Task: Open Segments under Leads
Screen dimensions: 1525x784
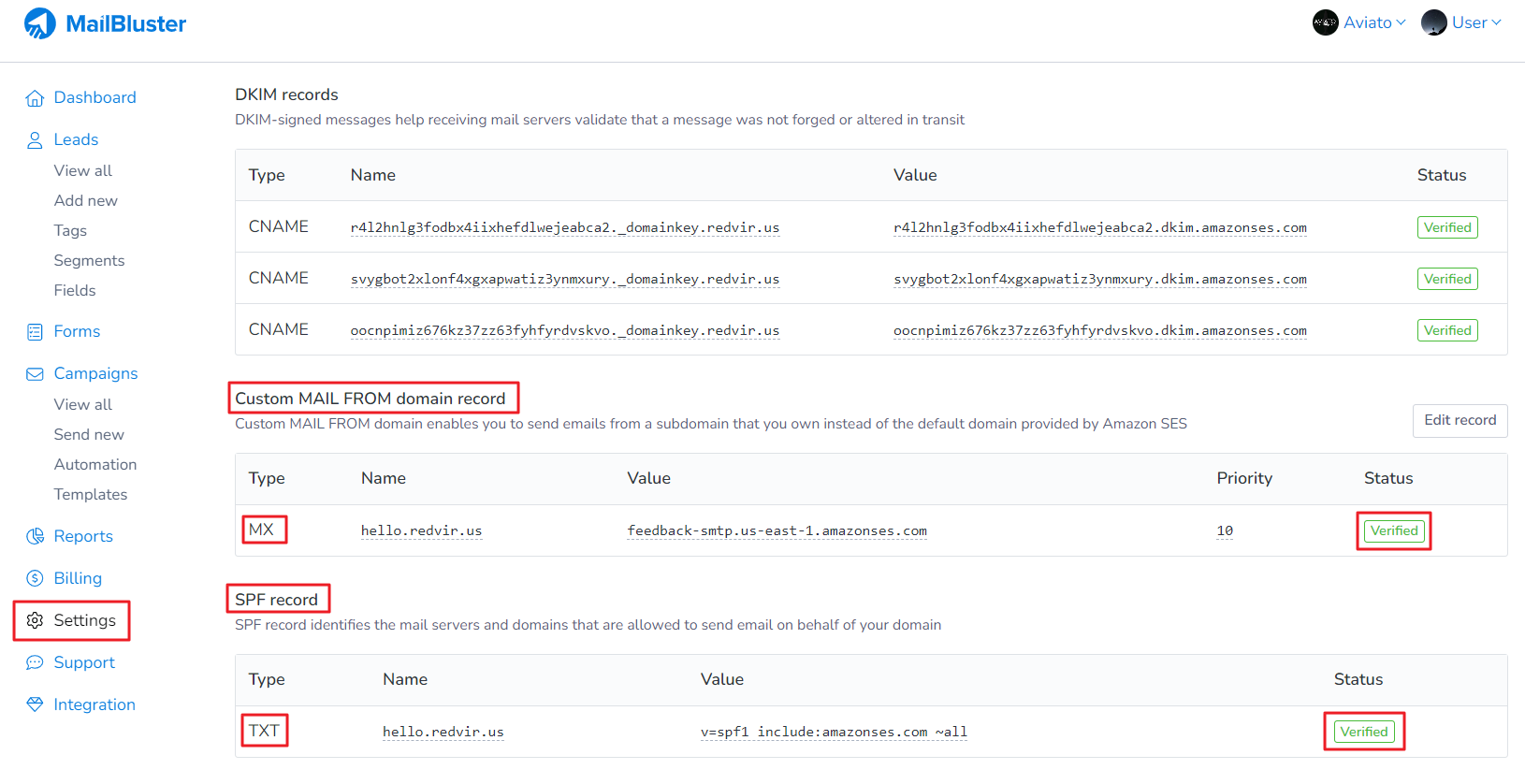Action: tap(89, 260)
